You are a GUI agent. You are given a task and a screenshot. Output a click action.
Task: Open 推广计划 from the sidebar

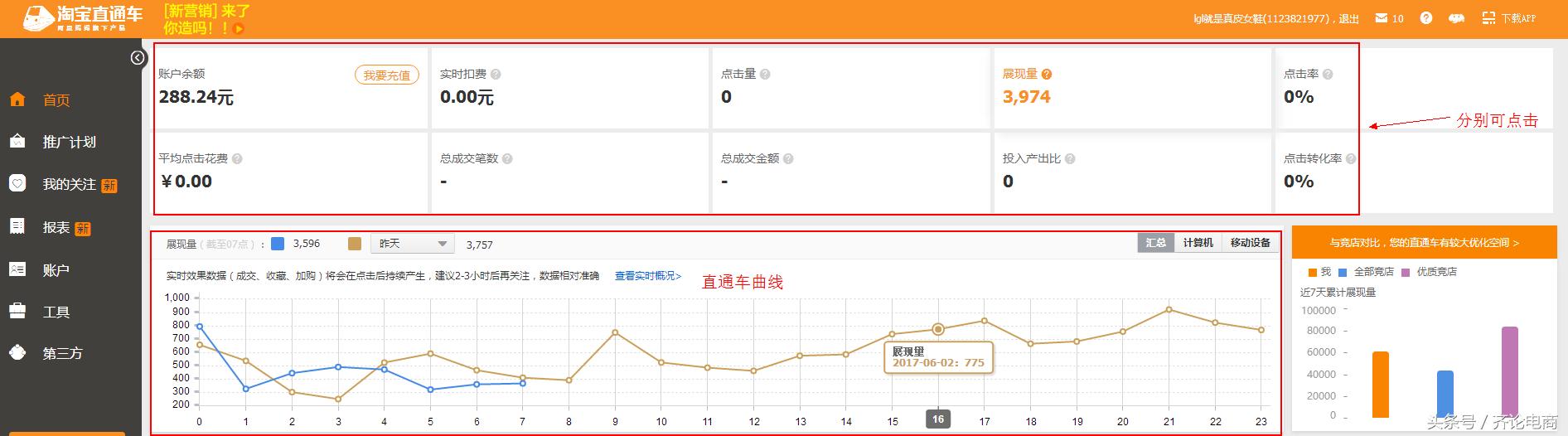click(70, 142)
